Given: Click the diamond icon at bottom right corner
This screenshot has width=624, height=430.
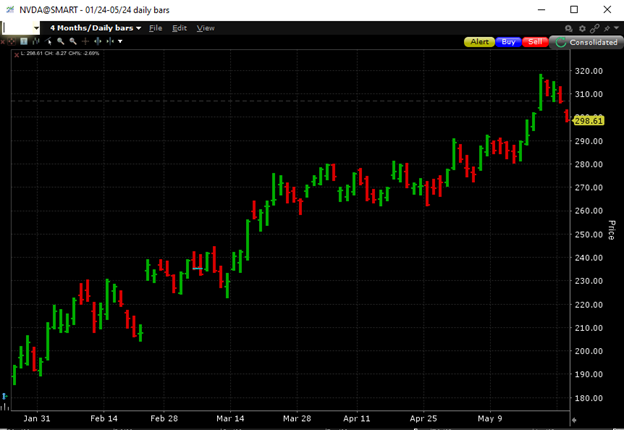Looking at the screenshot, I should click(574, 420).
